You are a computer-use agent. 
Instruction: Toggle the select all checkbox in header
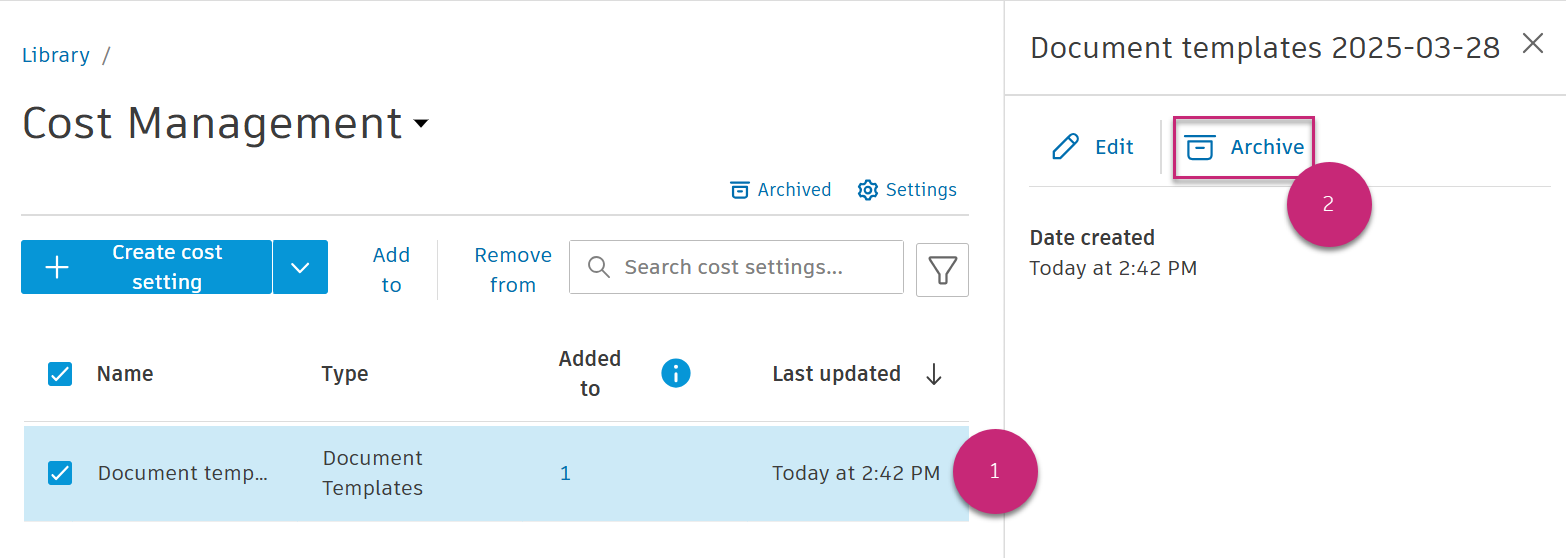[60, 374]
